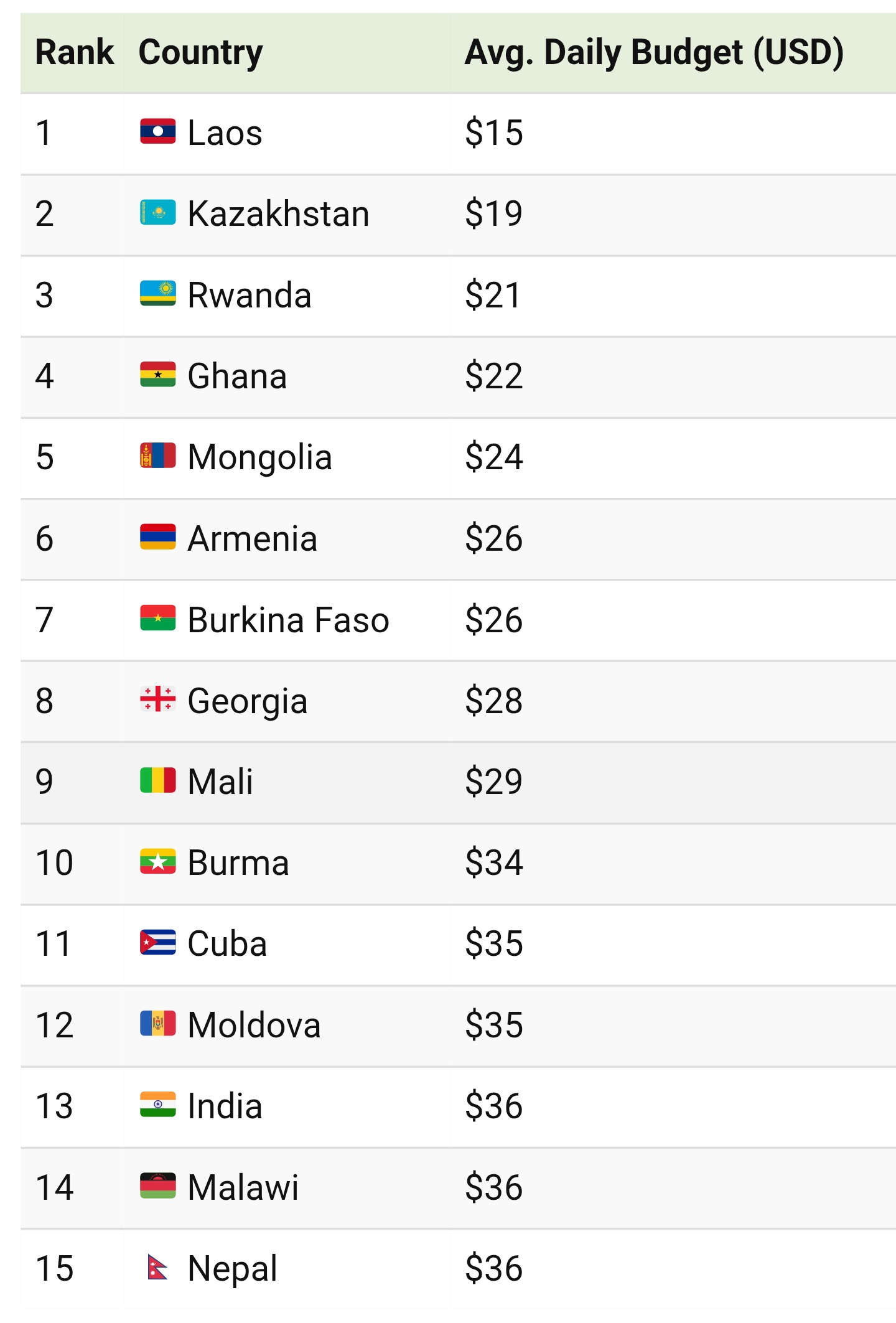Click the Georgia flag icon
This screenshot has width=896, height=1323.
[x=157, y=699]
